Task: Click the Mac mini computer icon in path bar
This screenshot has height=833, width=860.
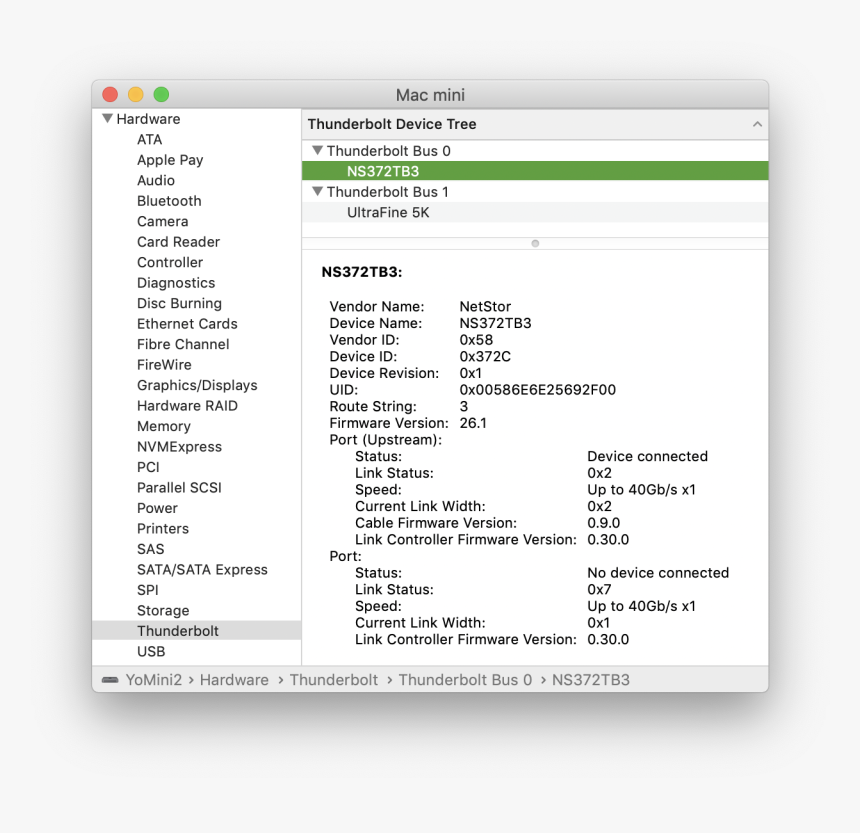Action: (x=110, y=680)
